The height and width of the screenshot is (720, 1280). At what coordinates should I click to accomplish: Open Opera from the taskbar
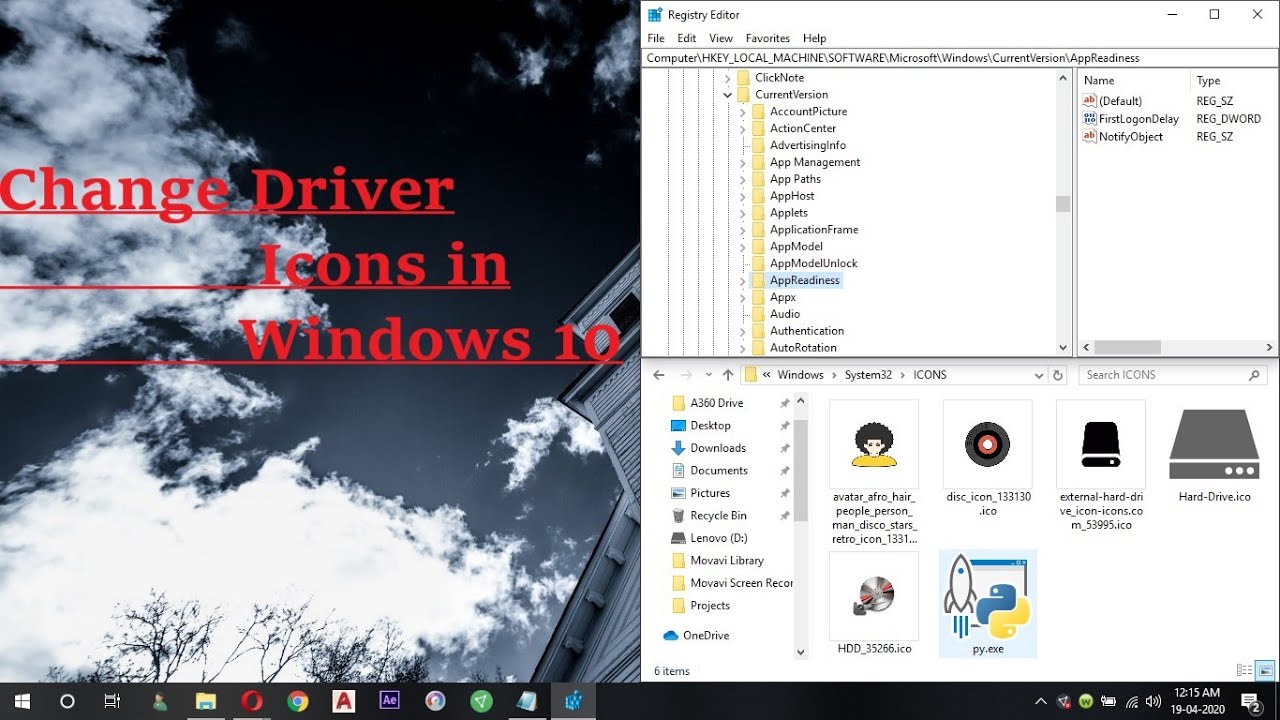click(x=251, y=701)
